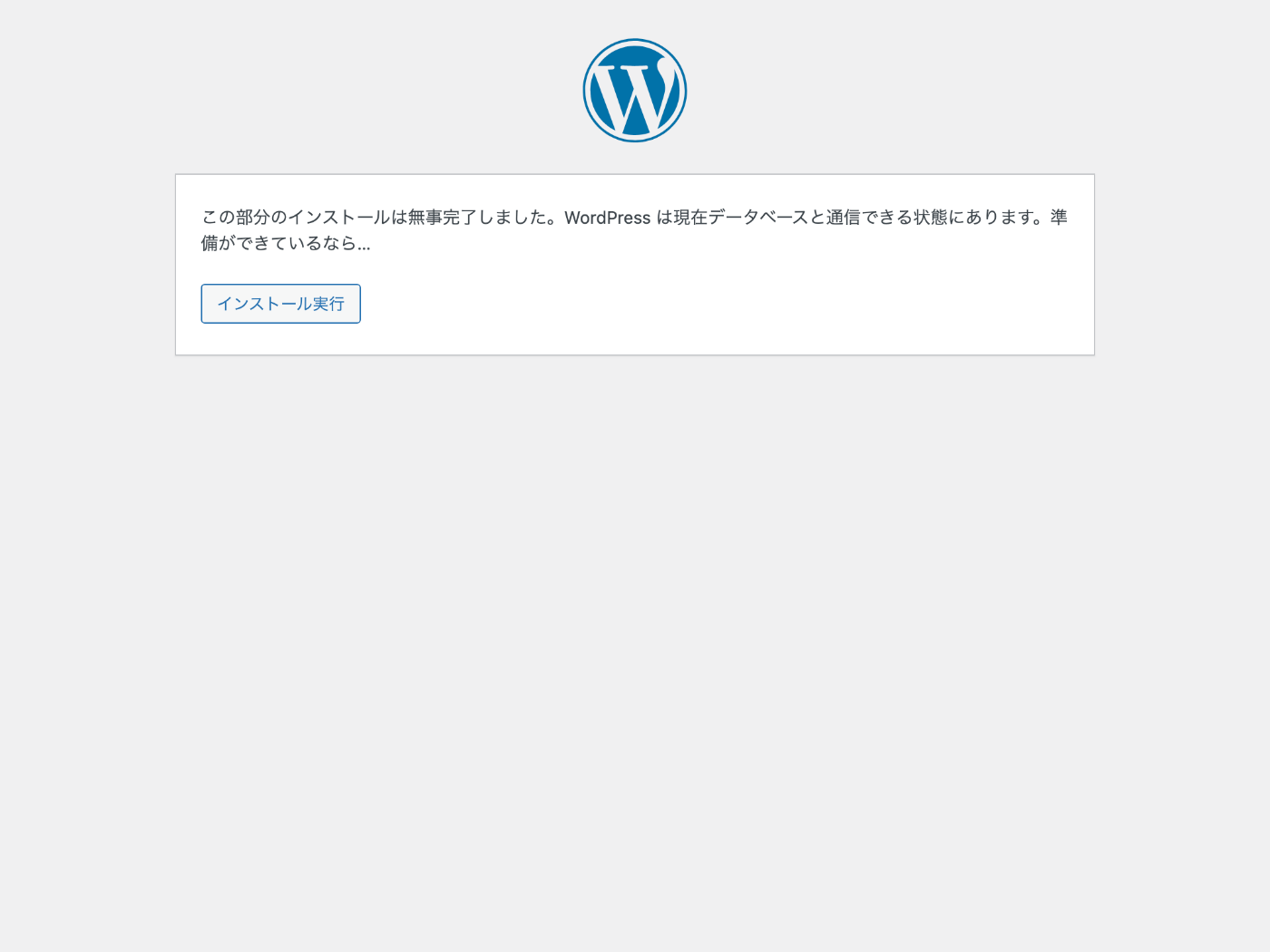The width and height of the screenshot is (1270, 952).
Task: Click the bottom edge of the white panel
Action: [x=635, y=355]
